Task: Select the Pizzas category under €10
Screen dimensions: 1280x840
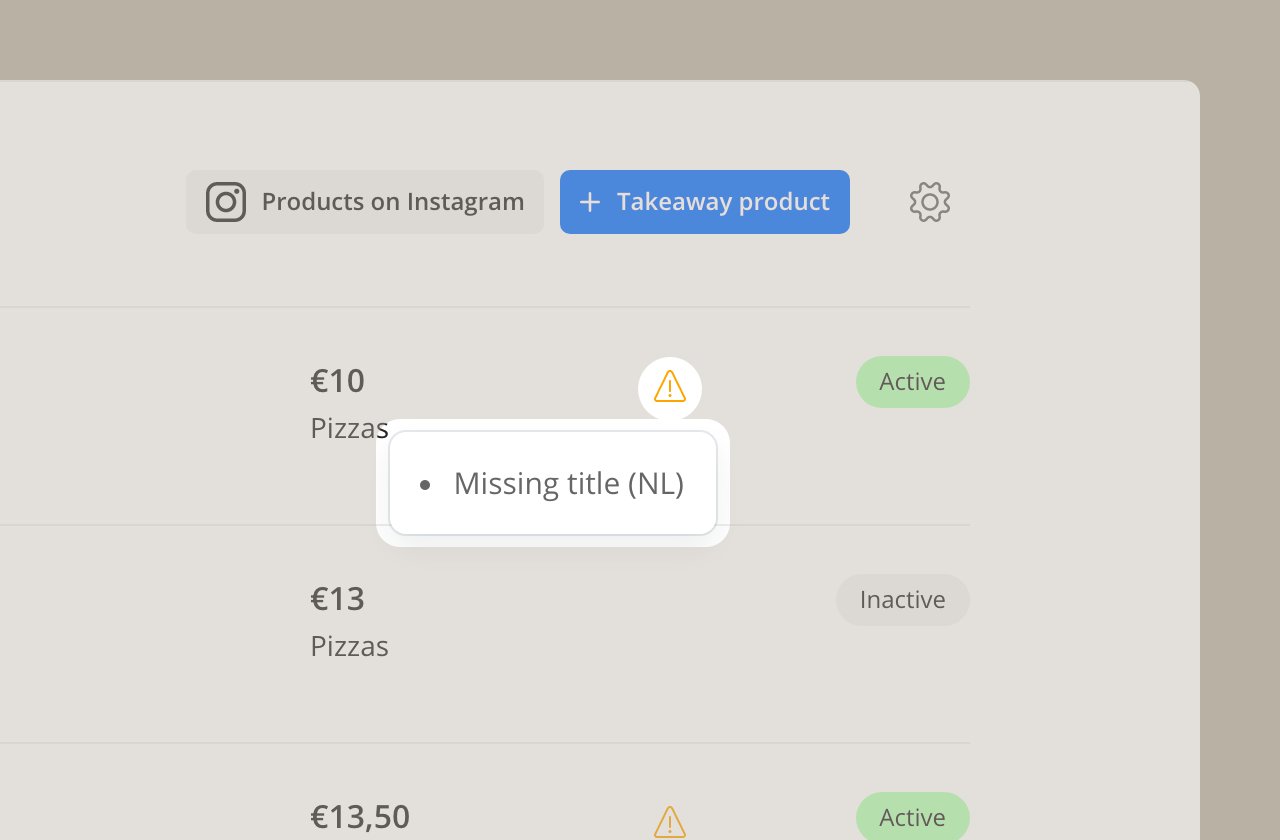Action: click(348, 428)
